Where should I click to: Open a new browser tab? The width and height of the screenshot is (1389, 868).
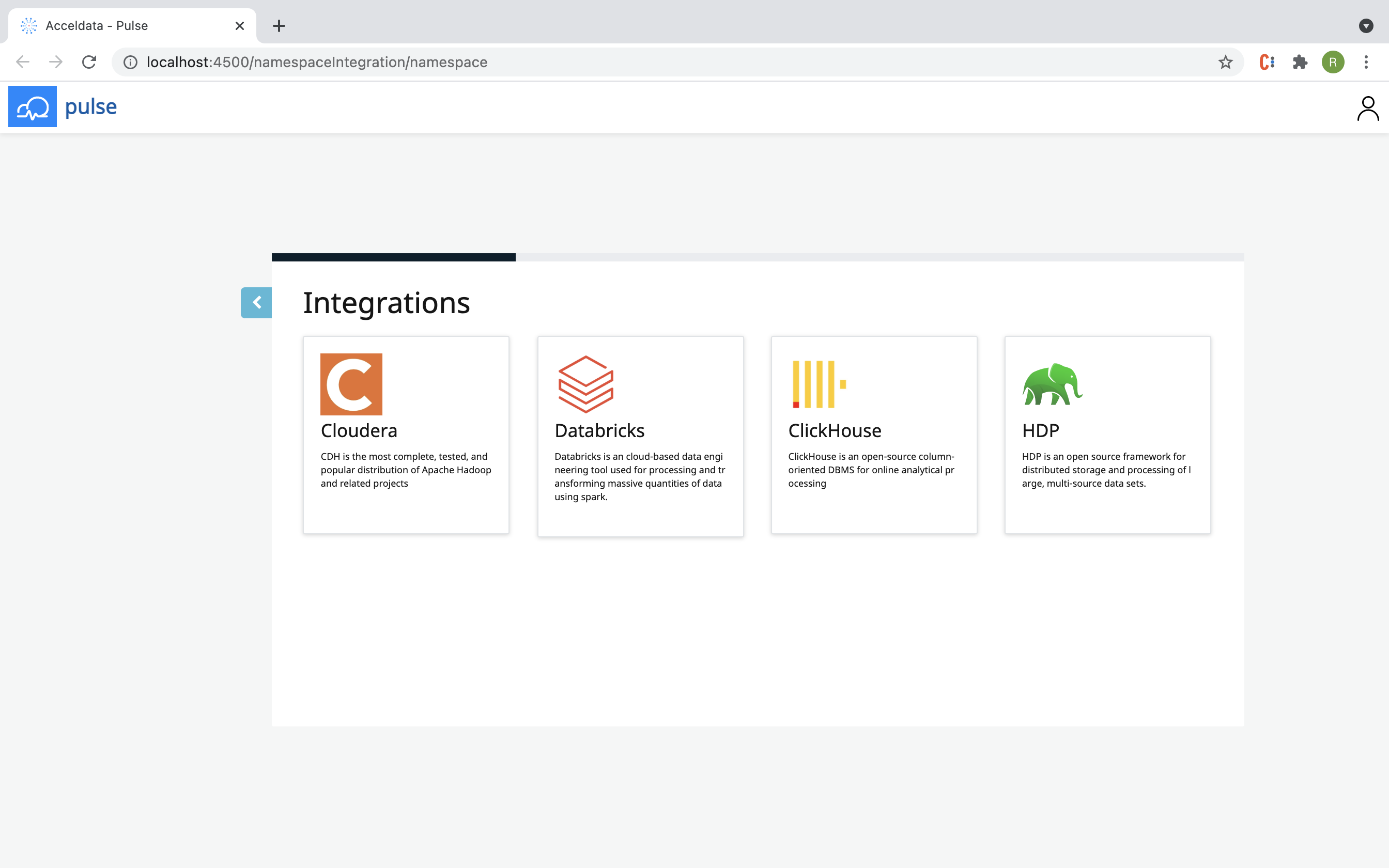[279, 26]
